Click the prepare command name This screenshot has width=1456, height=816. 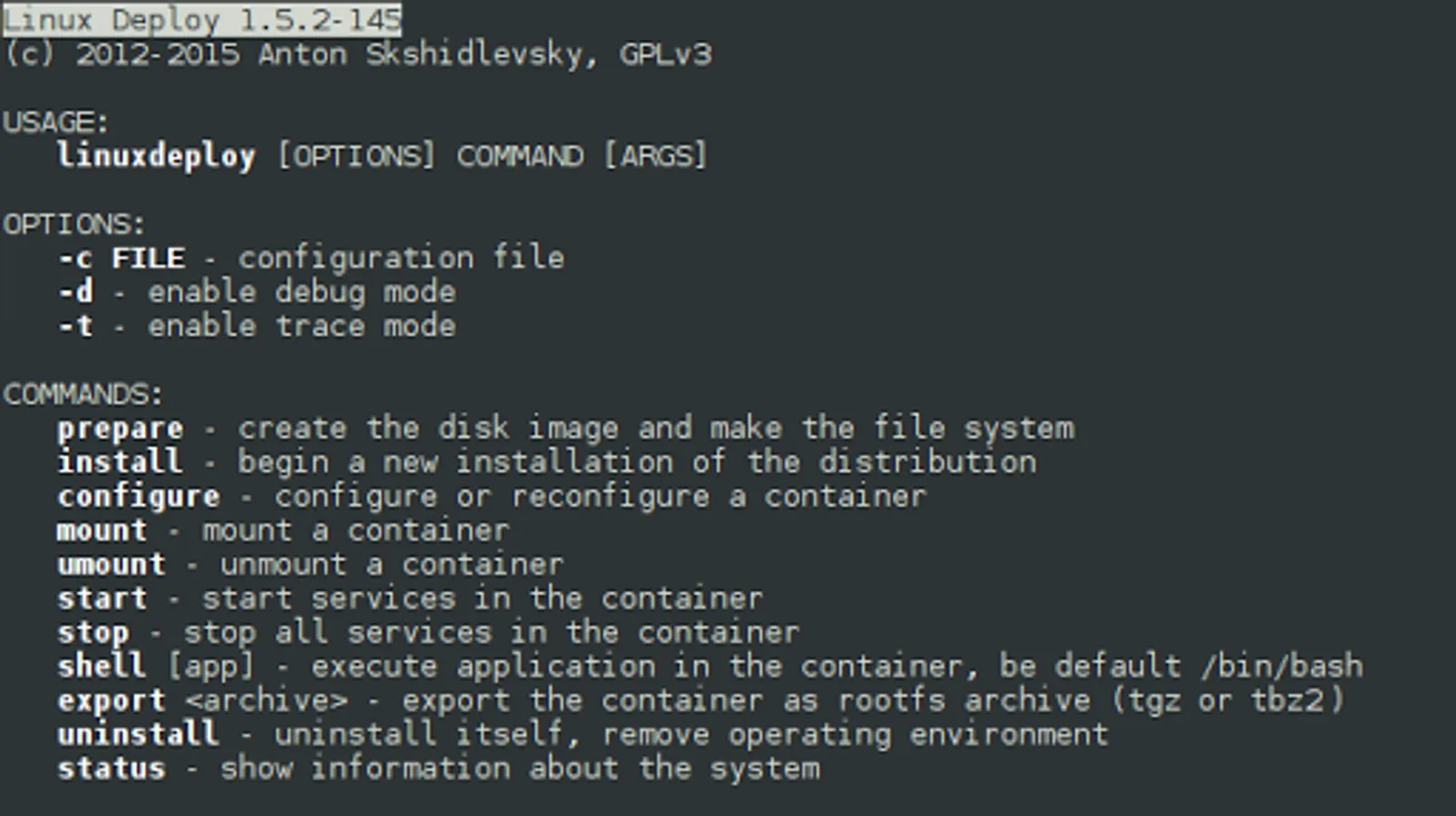[121, 429]
